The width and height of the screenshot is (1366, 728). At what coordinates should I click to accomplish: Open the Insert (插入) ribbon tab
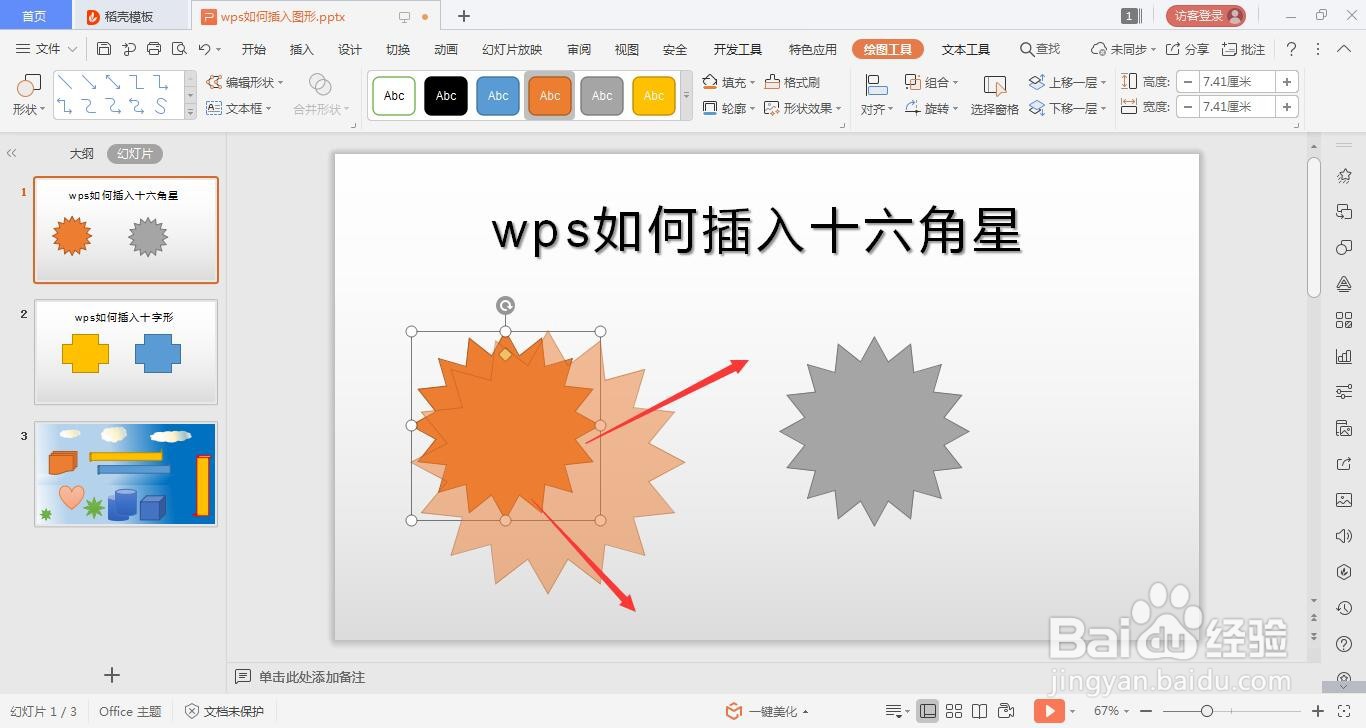pyautogui.click(x=302, y=49)
